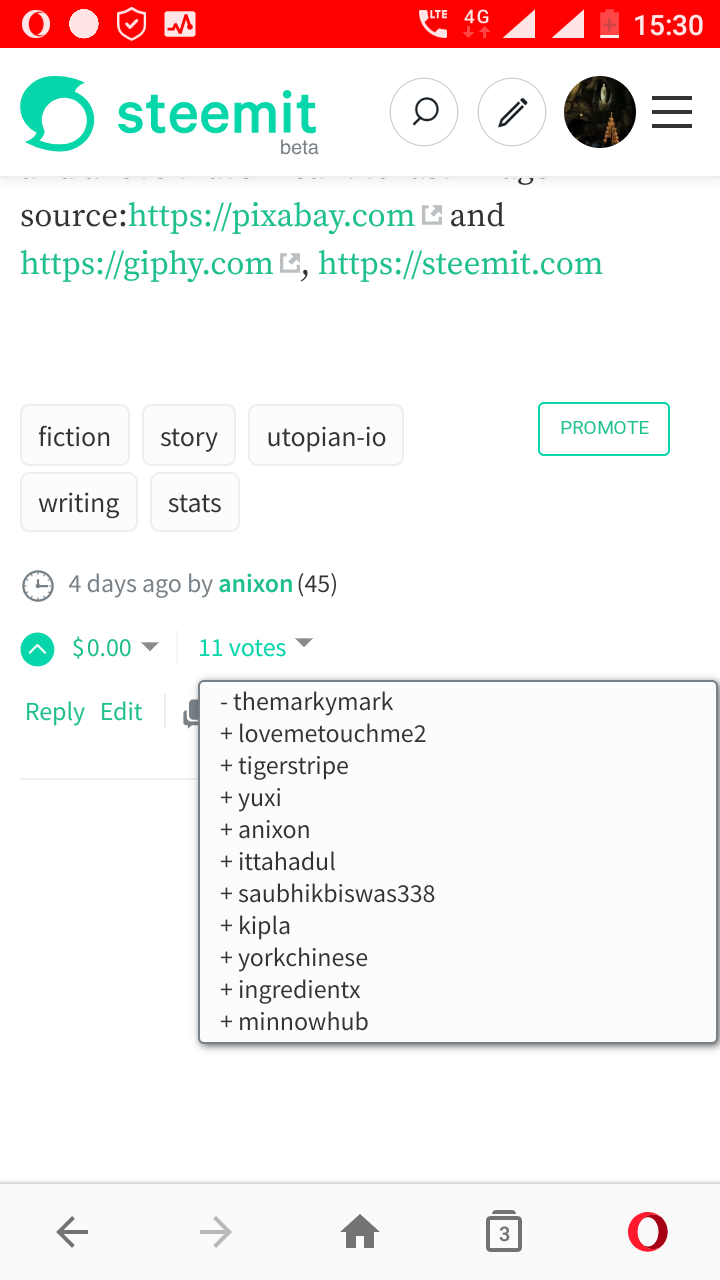Tap the browser back arrow

[x=72, y=1233]
